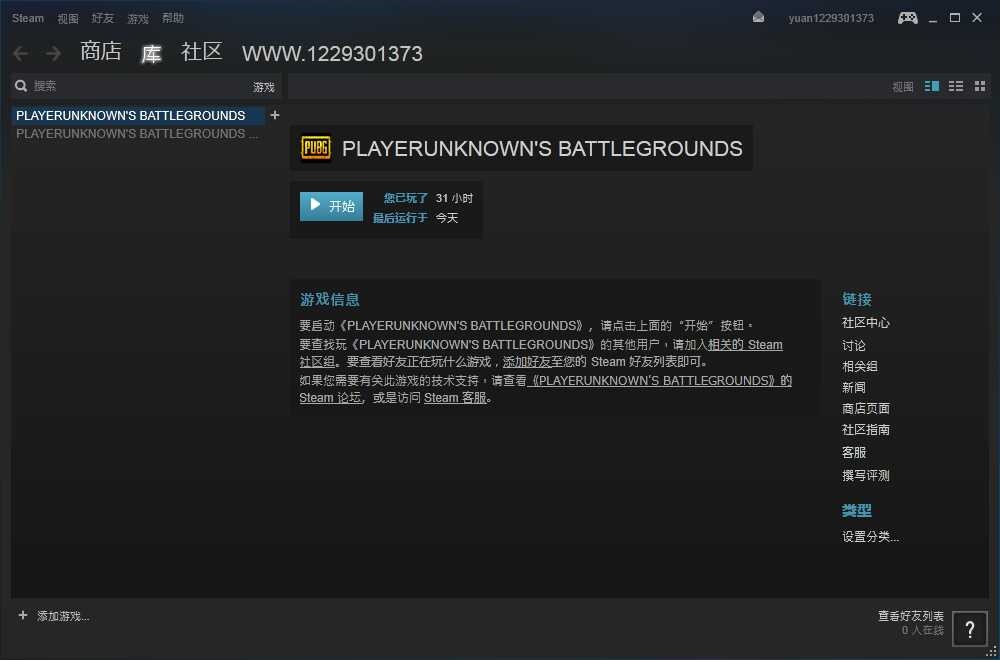Open 撰写评测 link

click(x=865, y=475)
